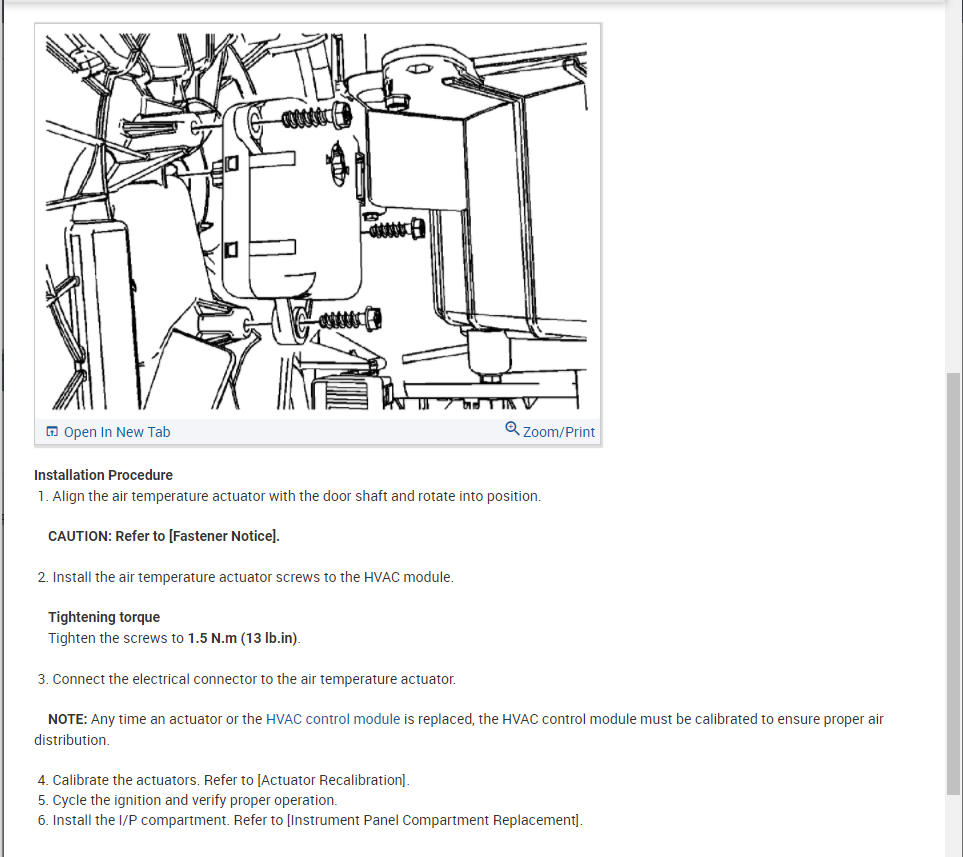Click step 3 Connect the electrical connector

[x=247, y=679]
